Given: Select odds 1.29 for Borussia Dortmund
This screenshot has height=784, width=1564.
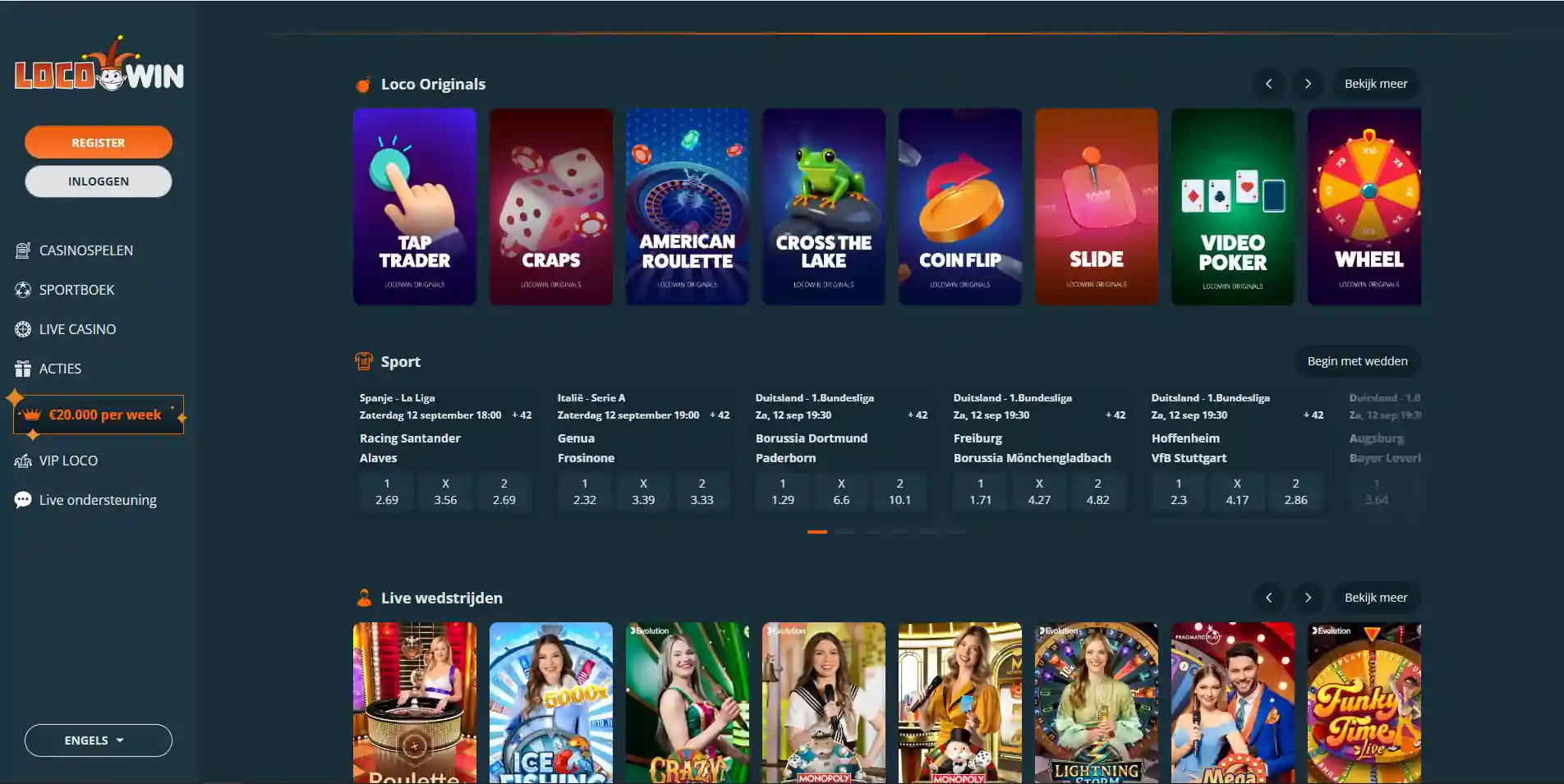Looking at the screenshot, I should coord(783,492).
